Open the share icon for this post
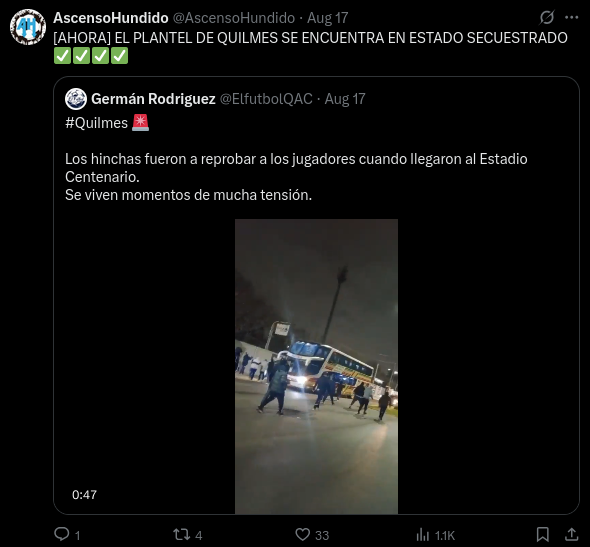The height and width of the screenshot is (547, 590). [x=572, y=534]
